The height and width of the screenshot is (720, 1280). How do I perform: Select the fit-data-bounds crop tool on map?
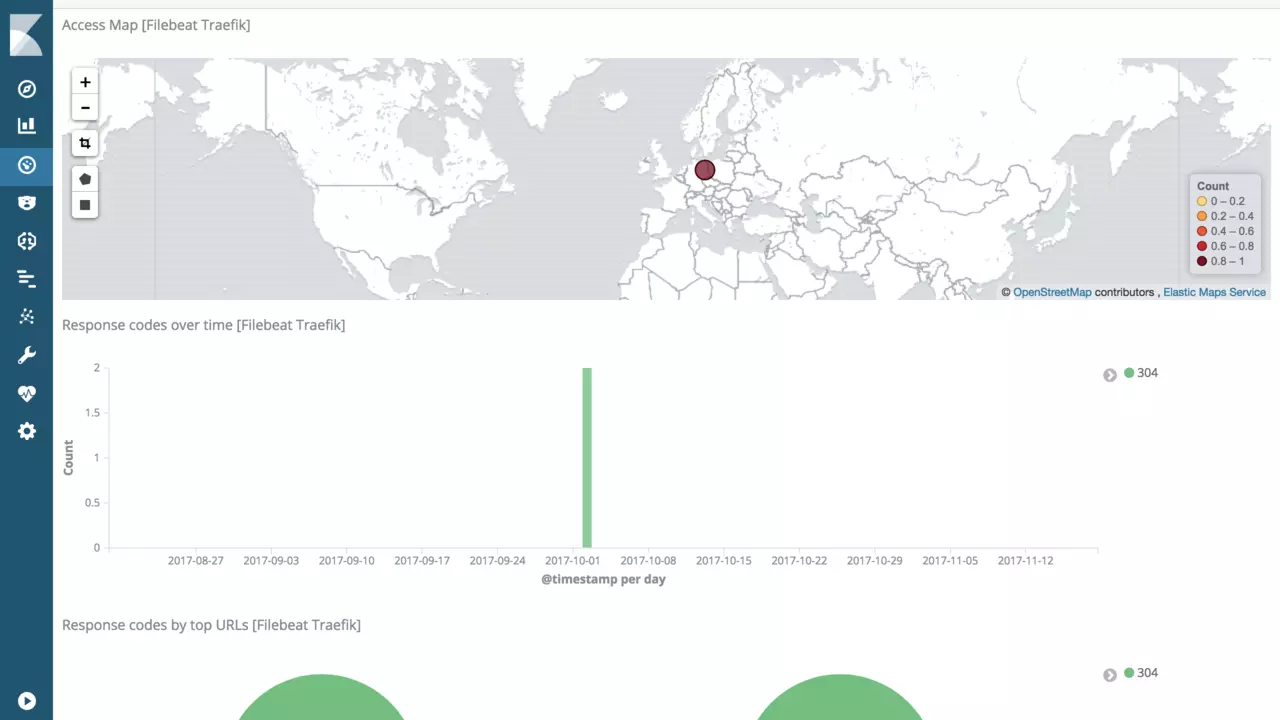coord(85,143)
